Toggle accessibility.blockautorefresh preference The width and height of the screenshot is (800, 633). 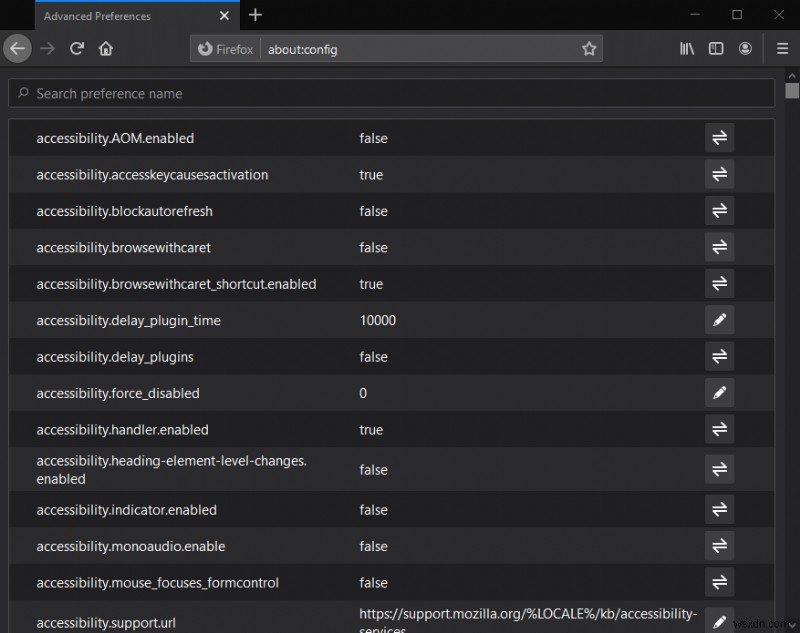[x=719, y=211]
